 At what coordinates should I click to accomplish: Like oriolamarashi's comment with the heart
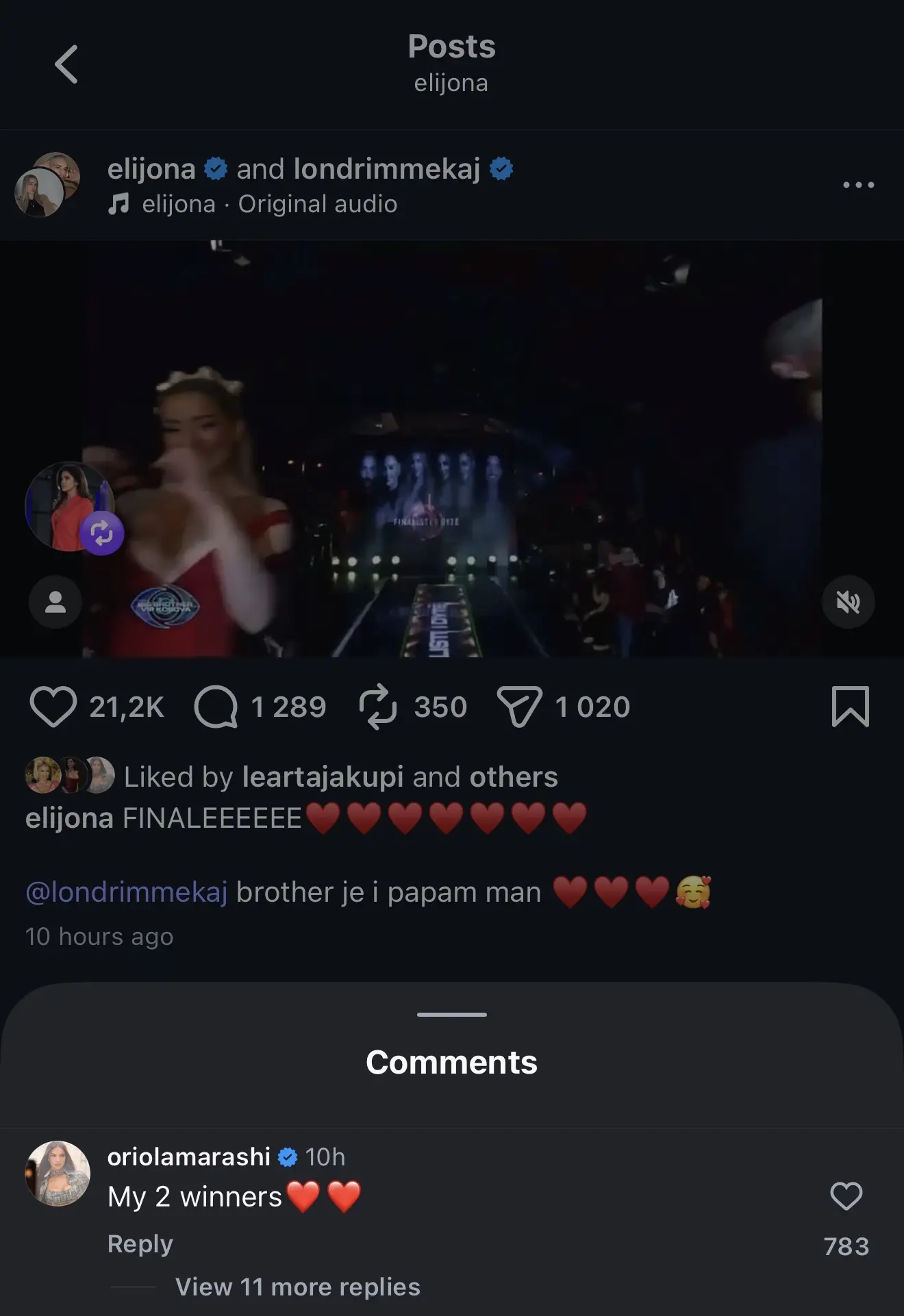846,1197
